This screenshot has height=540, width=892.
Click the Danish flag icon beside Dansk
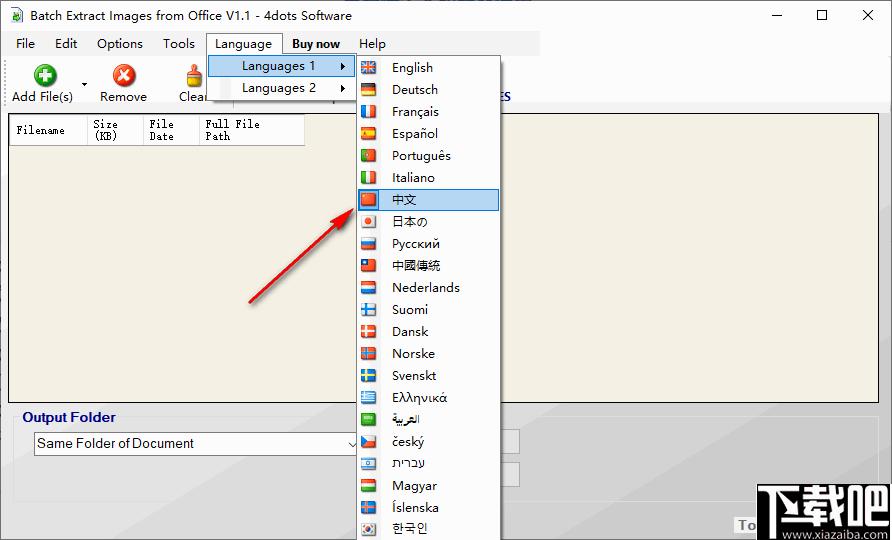(x=369, y=332)
